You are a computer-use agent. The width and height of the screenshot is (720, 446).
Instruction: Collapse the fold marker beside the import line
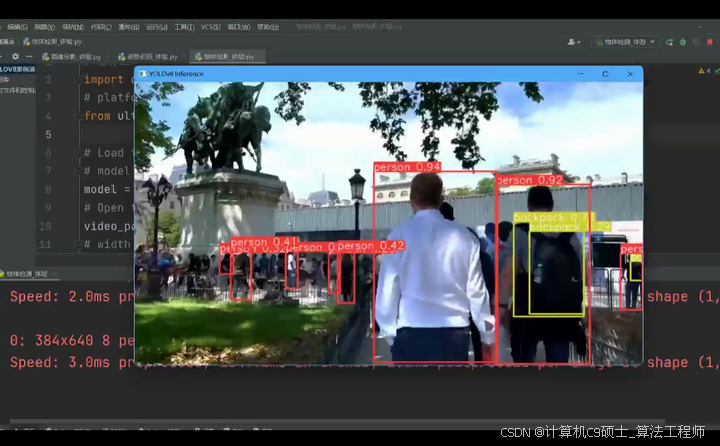(x=79, y=79)
